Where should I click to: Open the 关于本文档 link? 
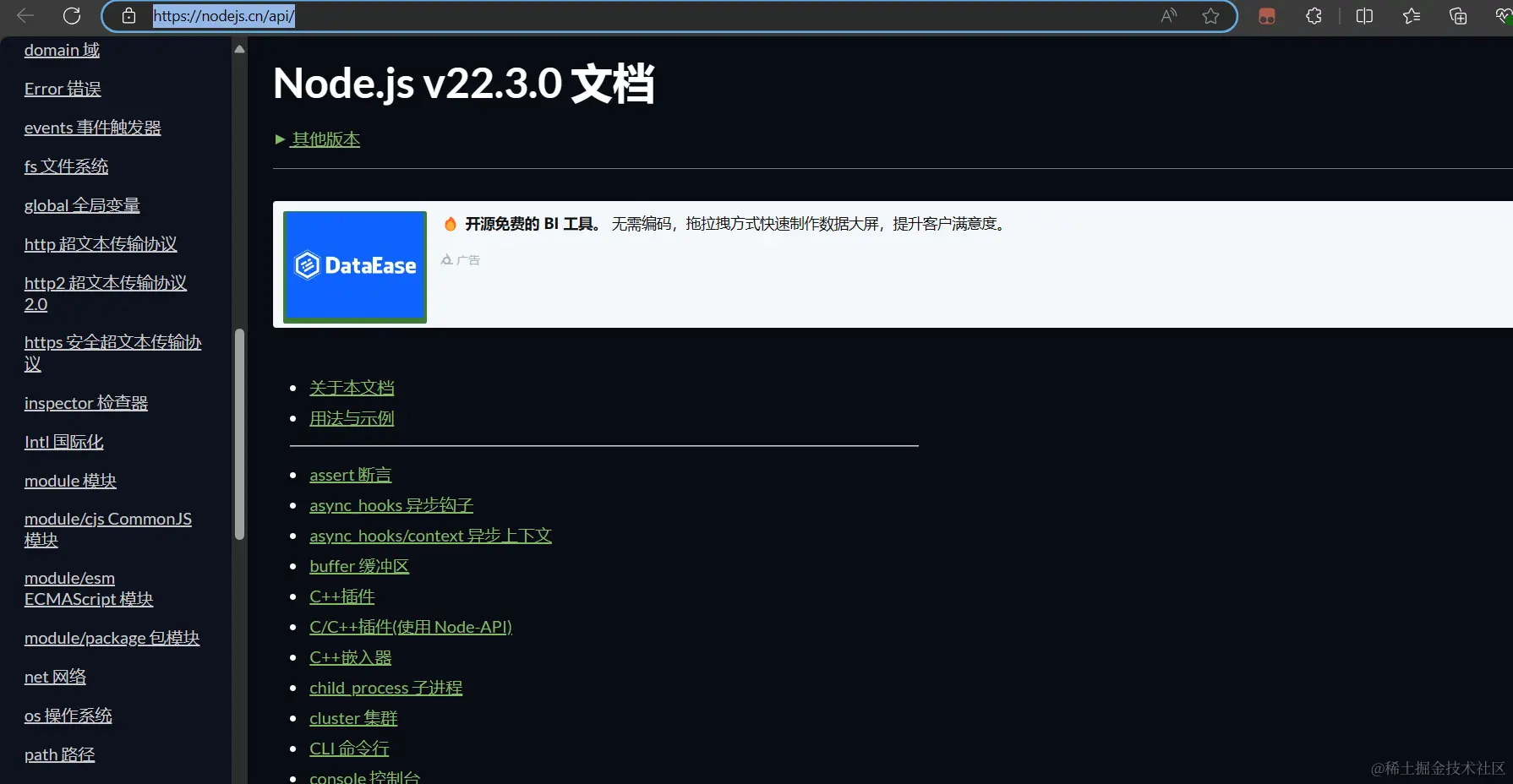coord(352,388)
